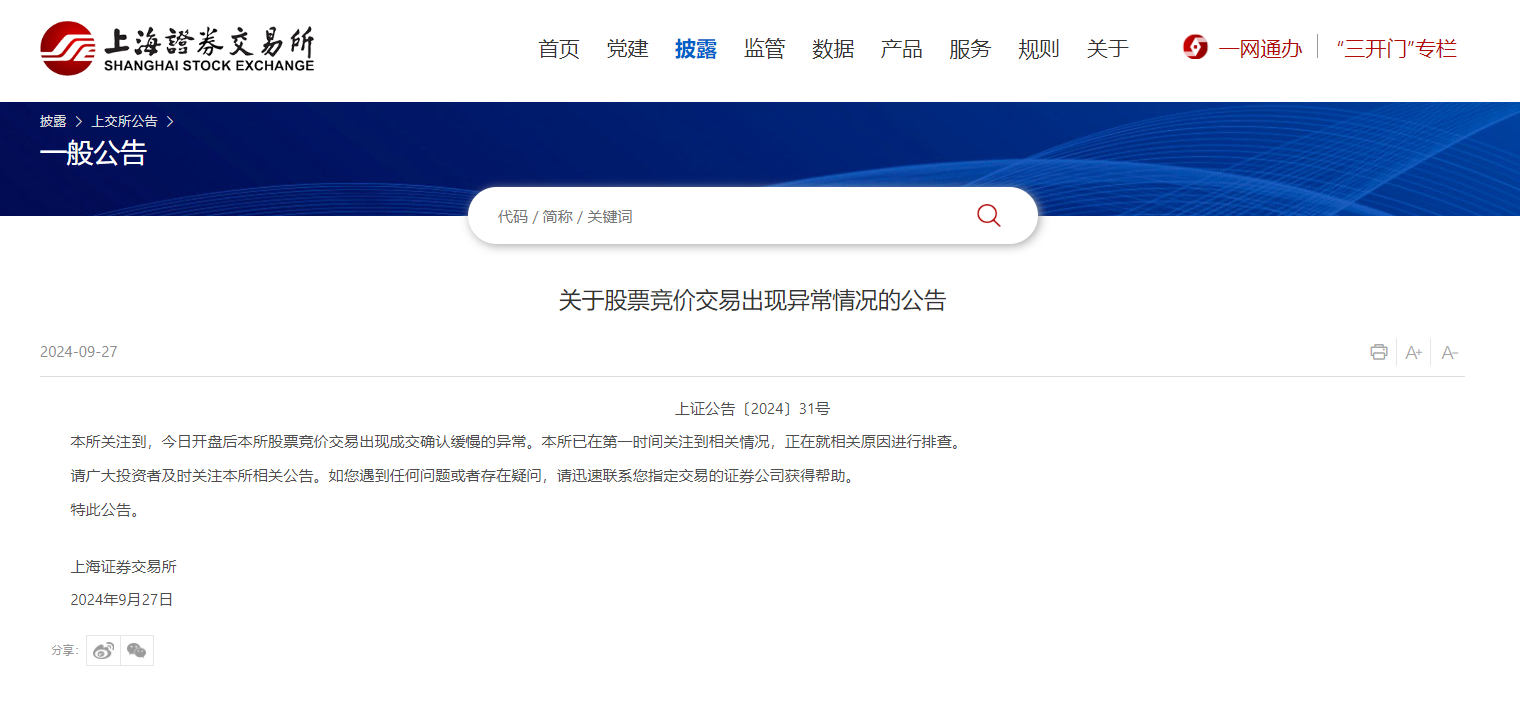1520x719 pixels.
Task: Open the 数据 navigation menu
Action: (x=833, y=49)
